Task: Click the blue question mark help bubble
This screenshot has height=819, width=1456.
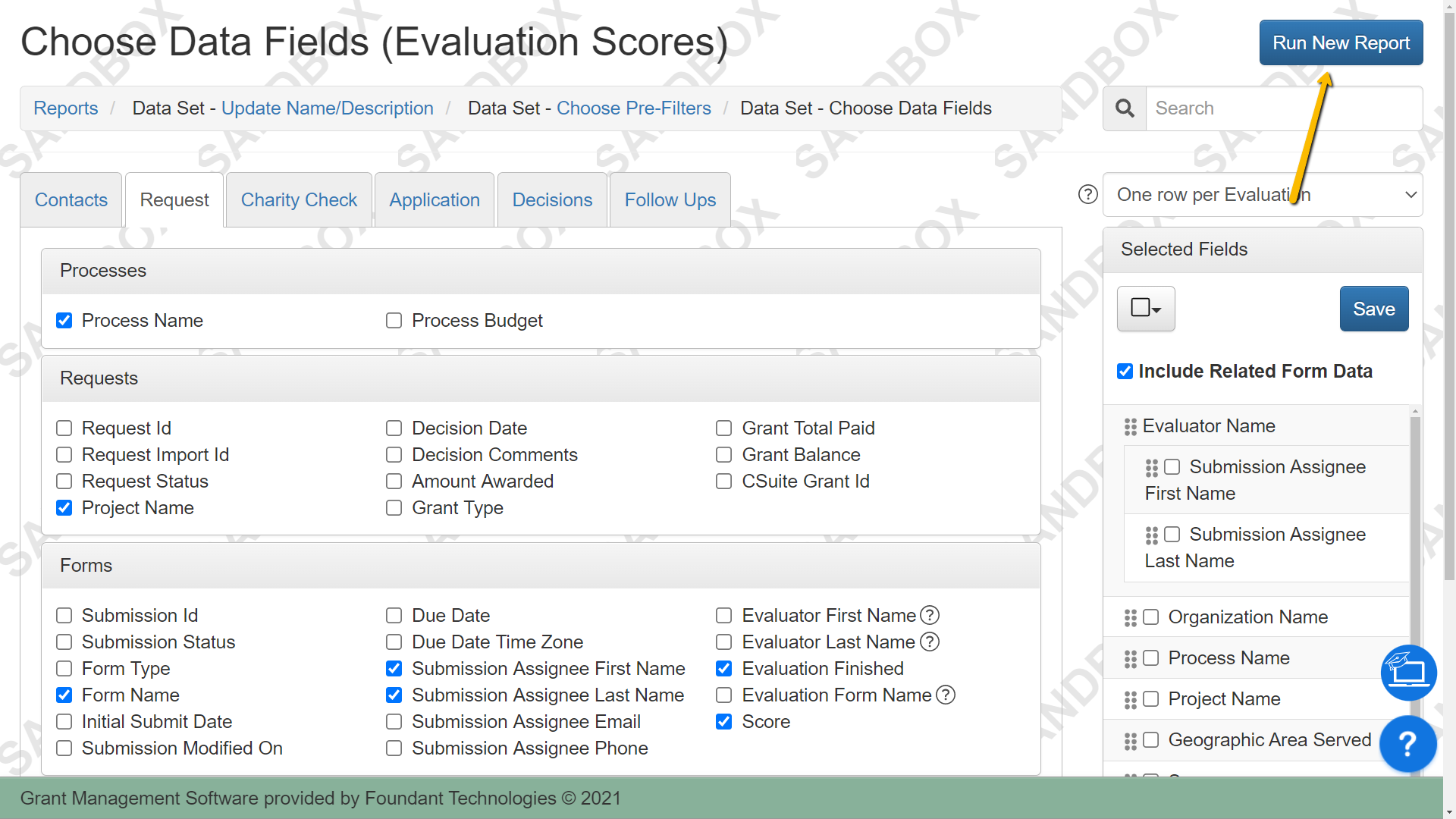Action: pyautogui.click(x=1408, y=744)
